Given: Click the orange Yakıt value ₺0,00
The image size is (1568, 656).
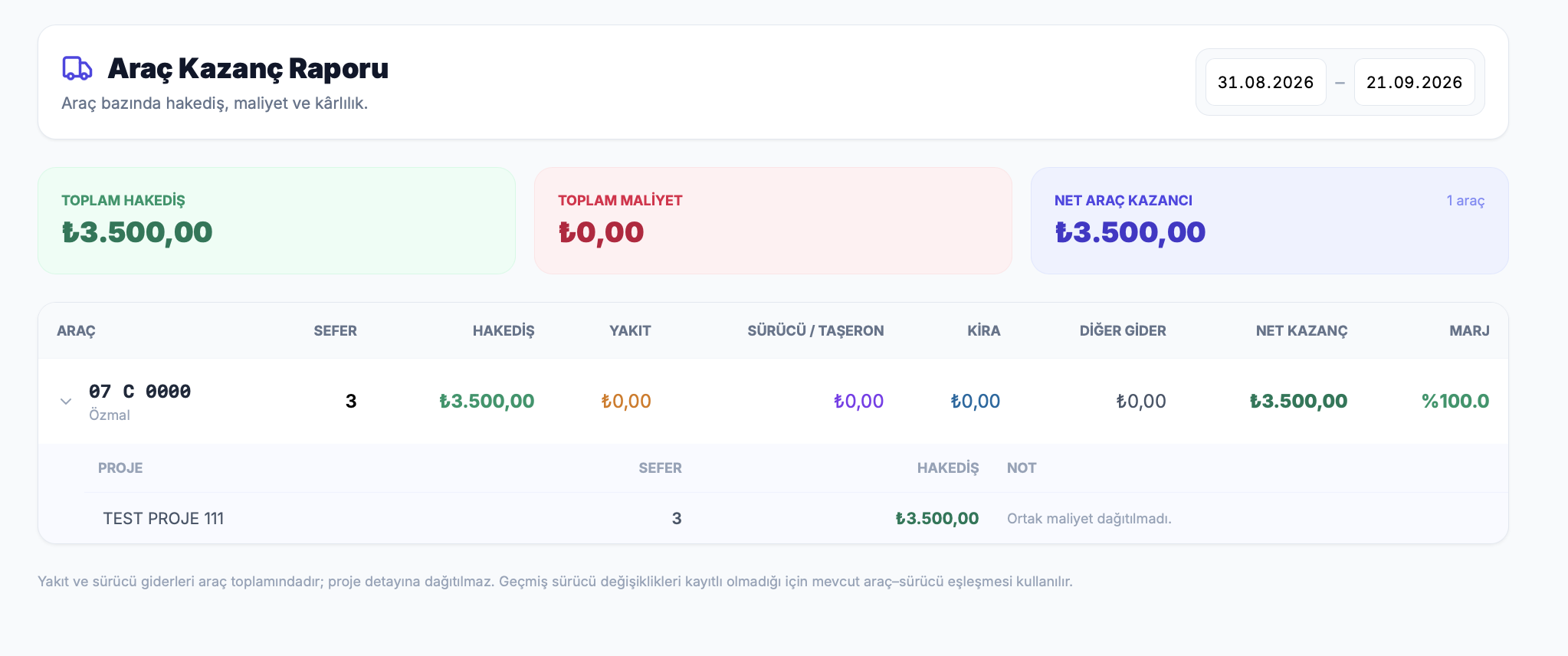Looking at the screenshot, I should click(x=626, y=402).
